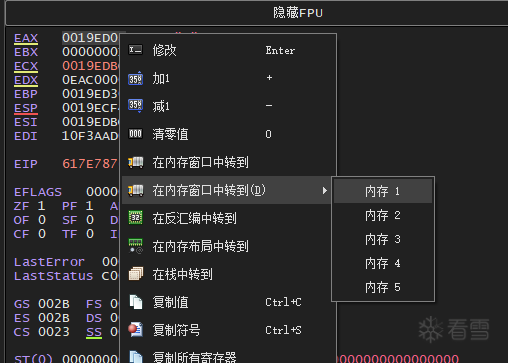This screenshot has width=508, height=363.
Task: Click the CS segment value 0023
Action: coord(54,332)
